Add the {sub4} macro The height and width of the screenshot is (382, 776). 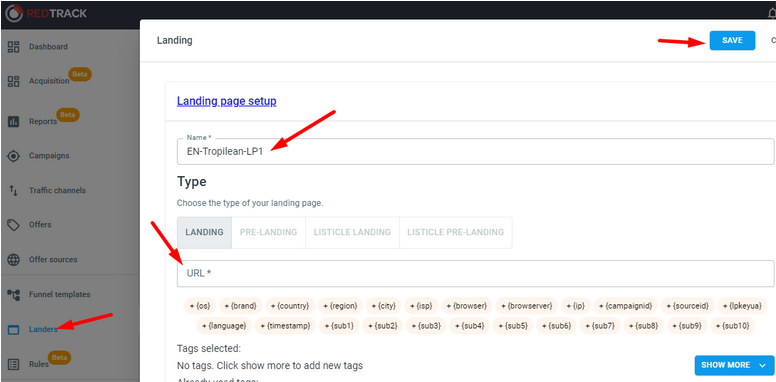(469, 326)
